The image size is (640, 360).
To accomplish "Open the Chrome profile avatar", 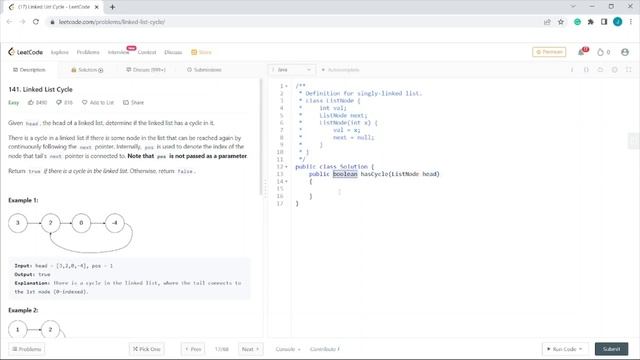I will click(618, 22).
